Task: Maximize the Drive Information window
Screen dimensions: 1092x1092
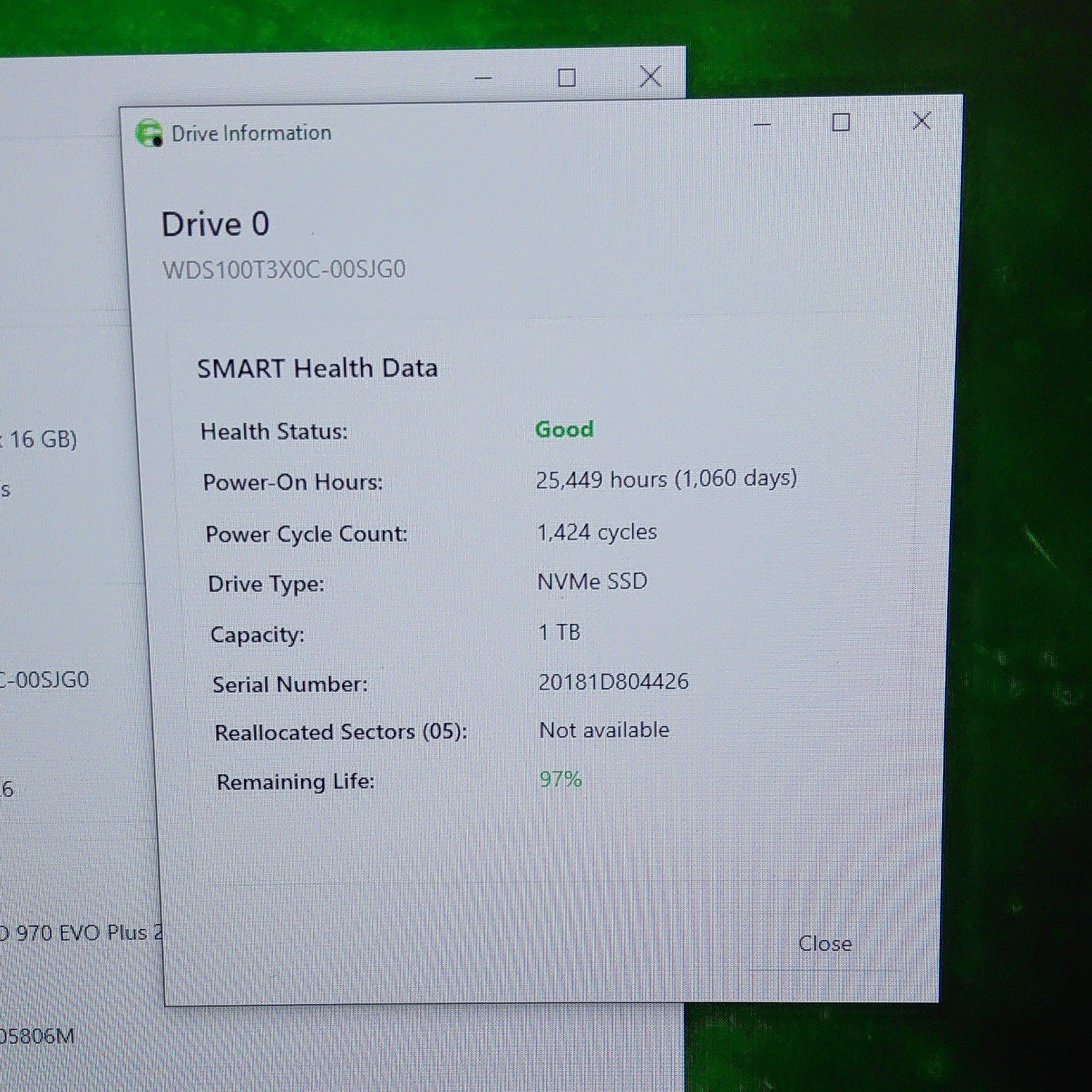Action: click(841, 122)
